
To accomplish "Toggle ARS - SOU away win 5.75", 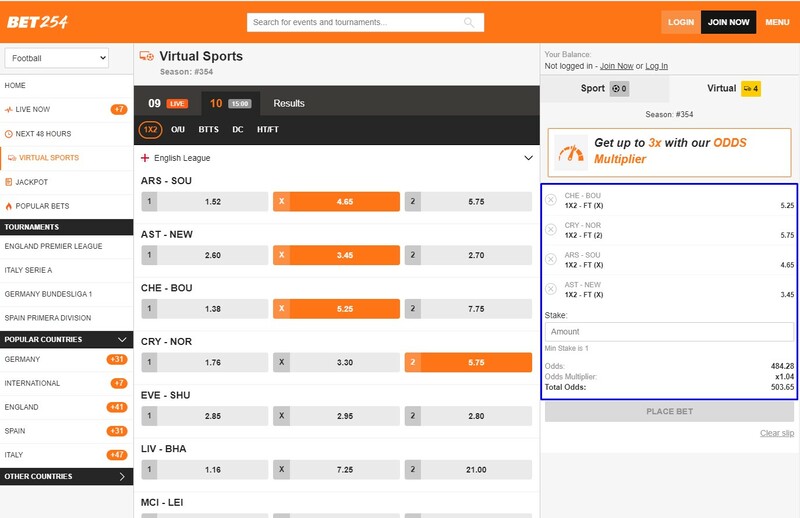I will pyautogui.click(x=468, y=202).
